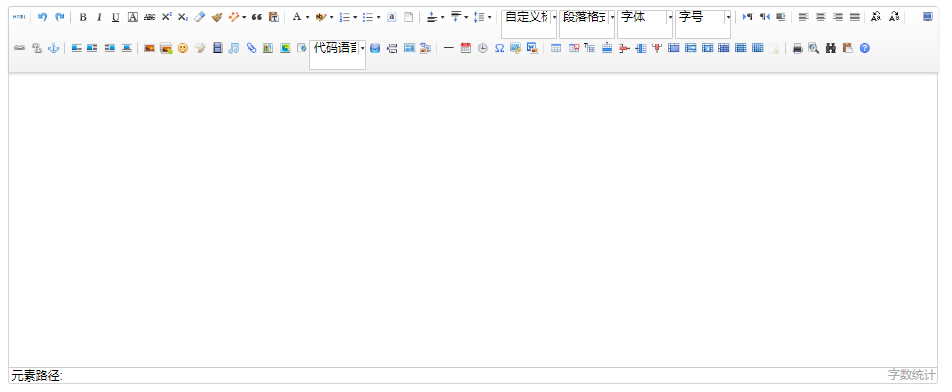Click inside the empty editing area

click(x=473, y=220)
